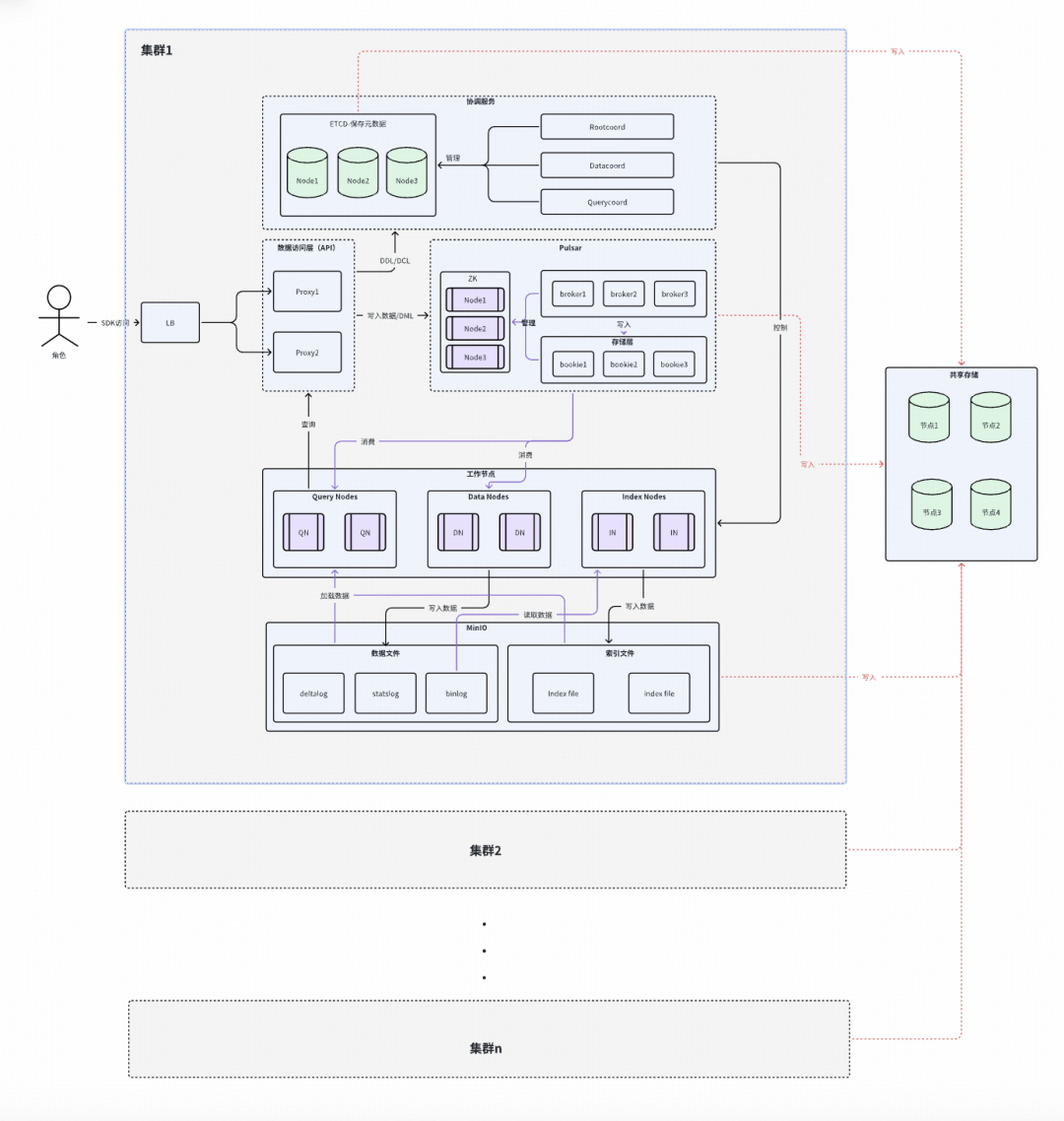Click the right IN index node shape
This screenshot has height=1121, width=1064.
(674, 532)
